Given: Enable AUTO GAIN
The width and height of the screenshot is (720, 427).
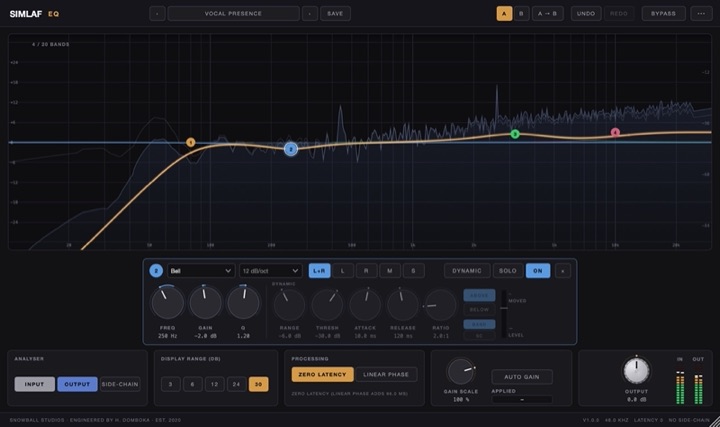Looking at the screenshot, I should click(x=522, y=377).
